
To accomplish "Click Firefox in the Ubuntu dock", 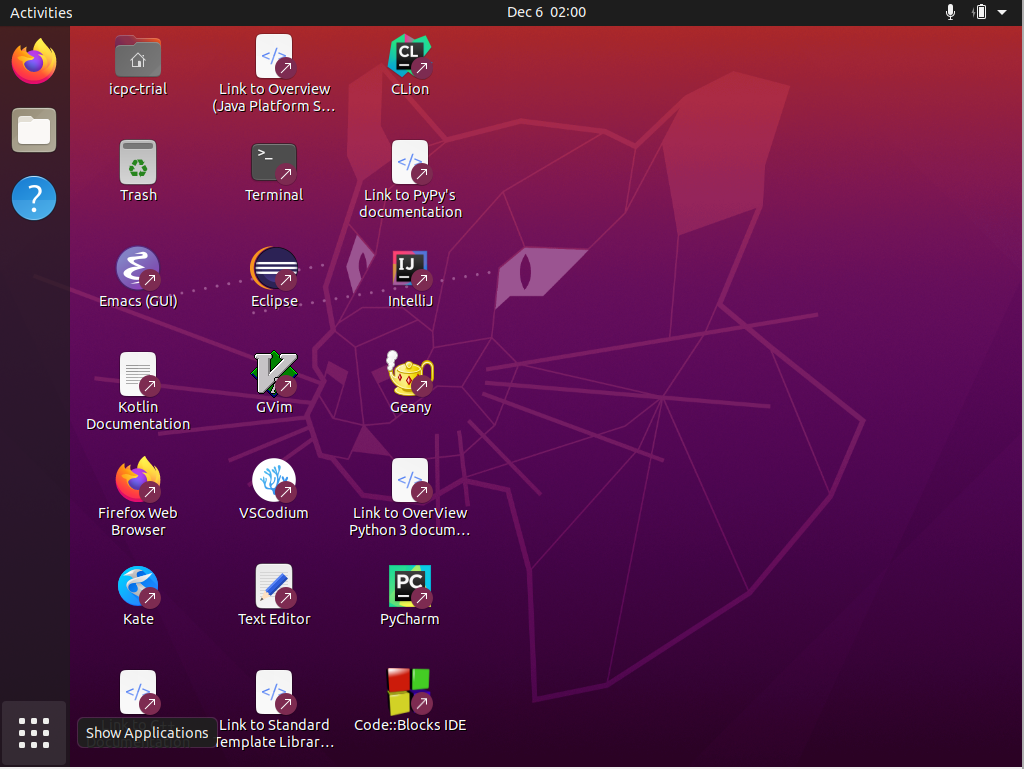I will (x=34, y=61).
